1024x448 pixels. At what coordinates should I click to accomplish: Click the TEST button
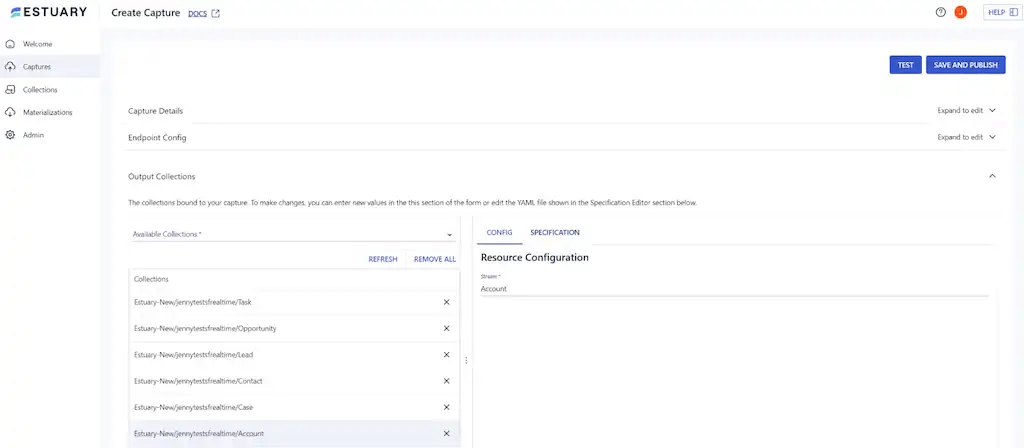click(x=905, y=65)
